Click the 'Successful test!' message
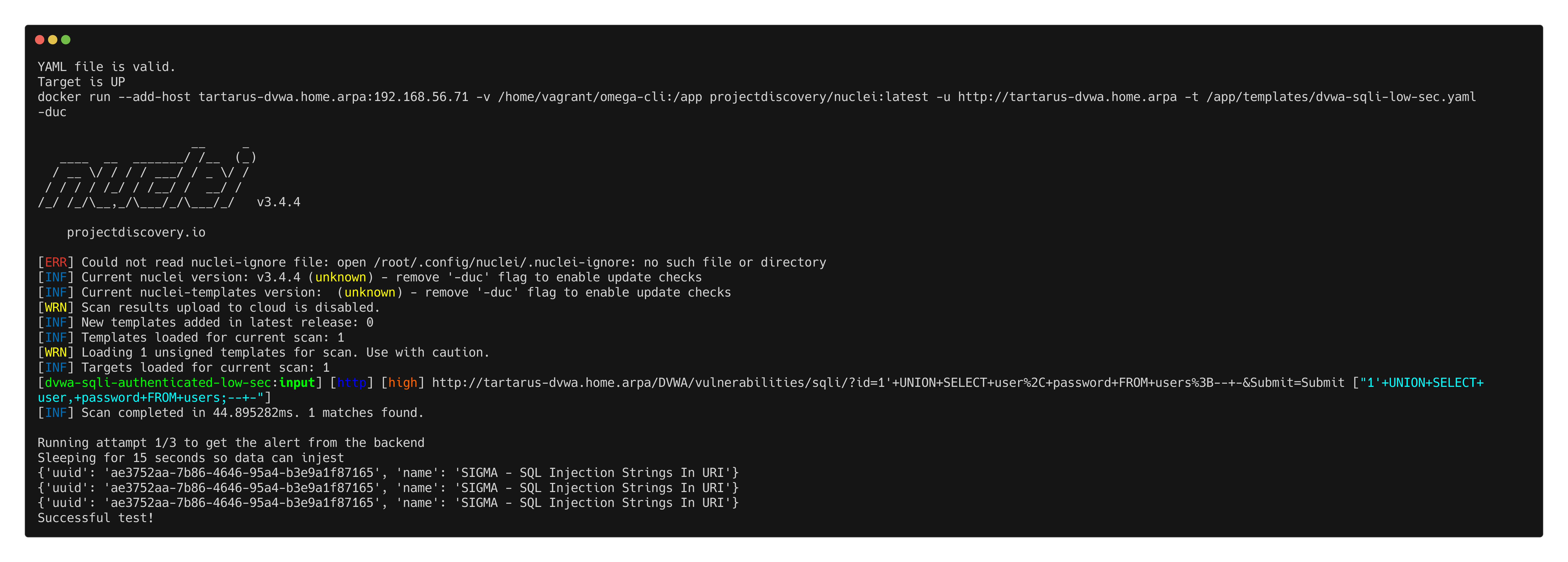 click(95, 518)
